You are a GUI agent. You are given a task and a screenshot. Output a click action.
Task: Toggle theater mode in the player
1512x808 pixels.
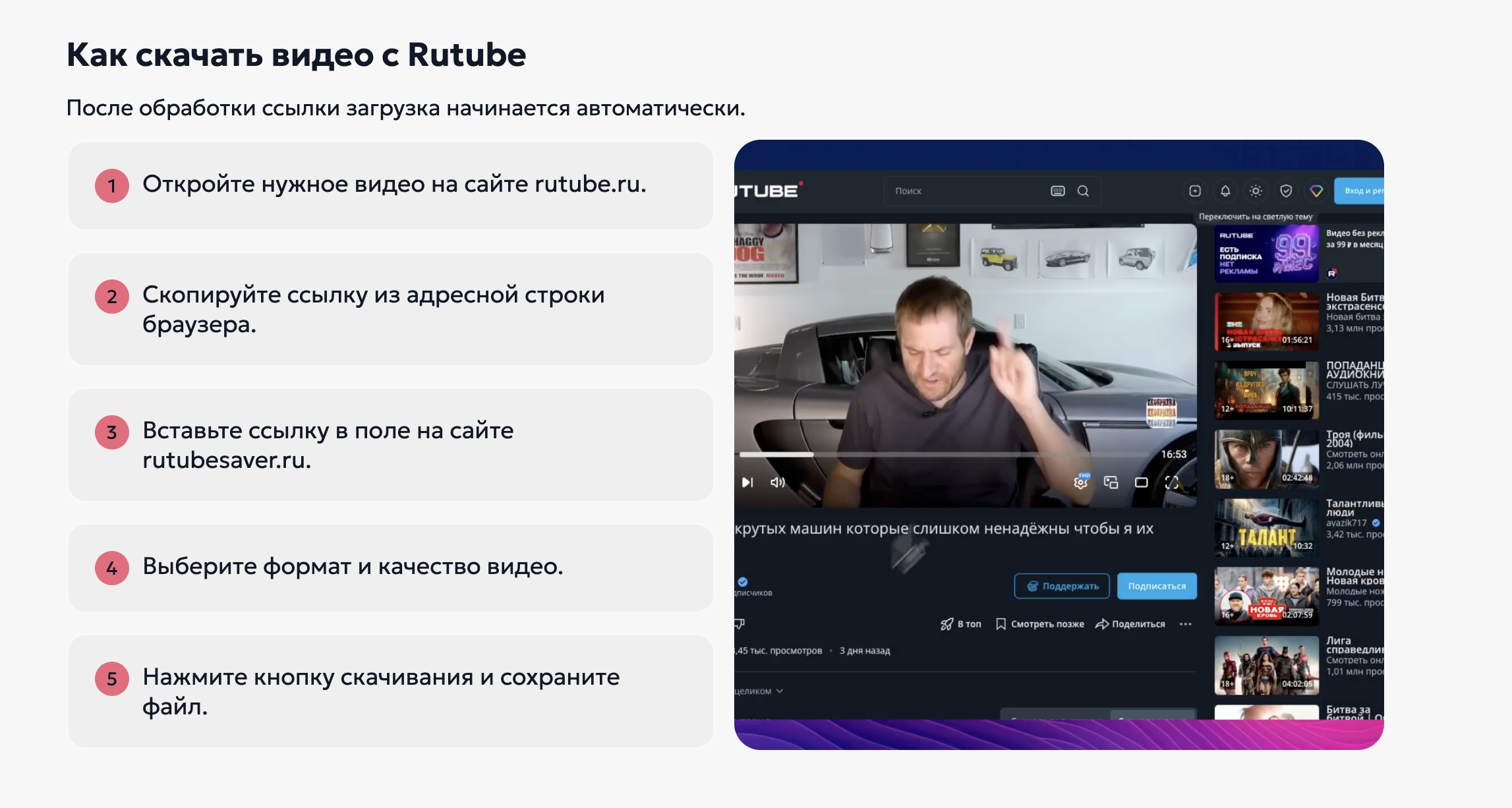1141,482
